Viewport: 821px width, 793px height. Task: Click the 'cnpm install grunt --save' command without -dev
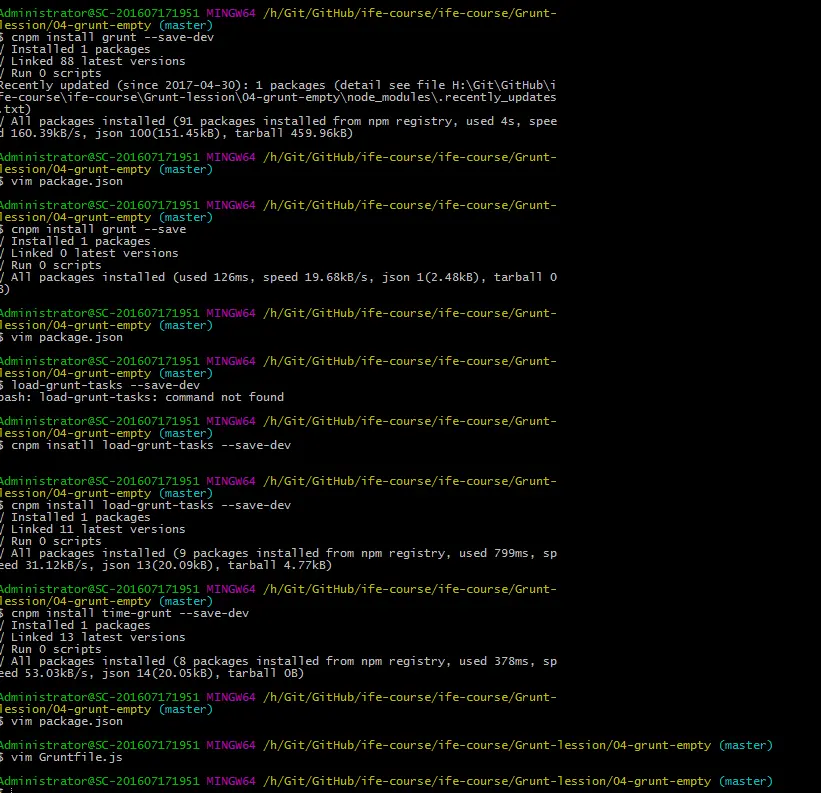93,229
